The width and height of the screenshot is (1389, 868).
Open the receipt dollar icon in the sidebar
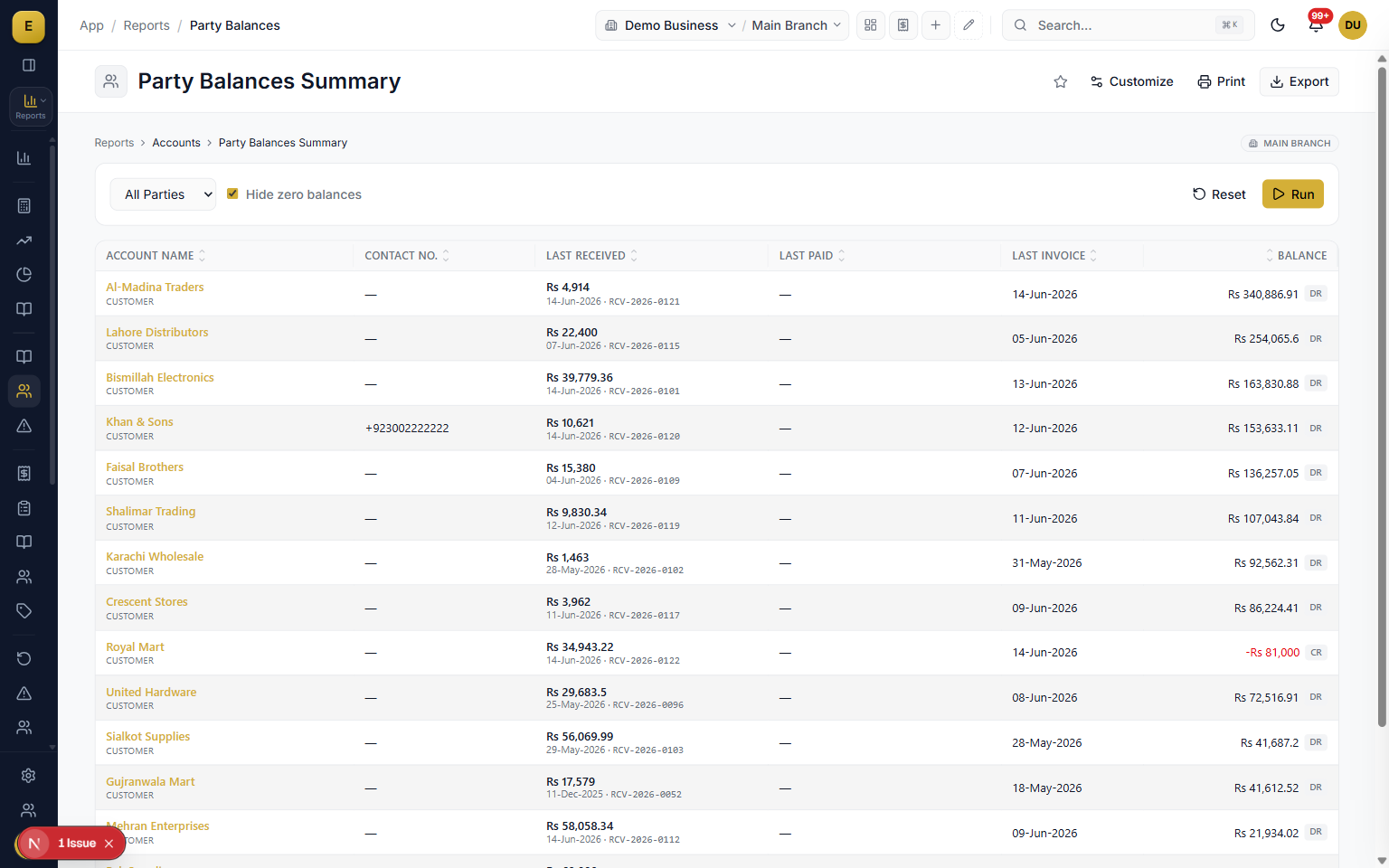[24, 473]
